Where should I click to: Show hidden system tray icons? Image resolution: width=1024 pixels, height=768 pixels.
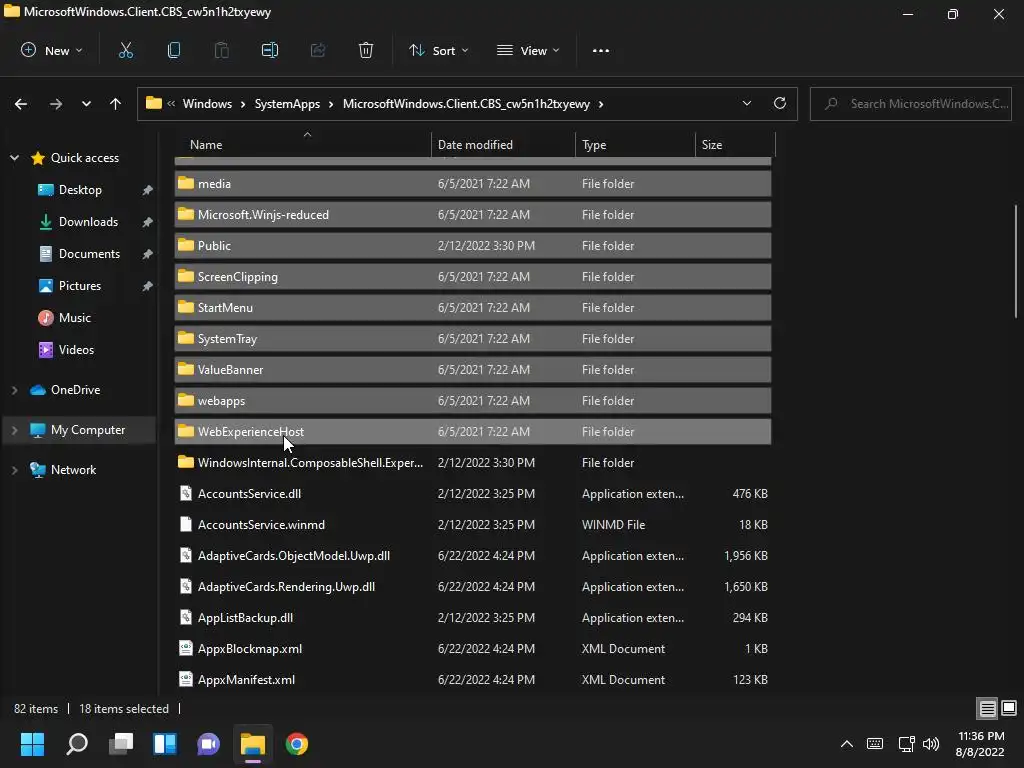pyautogui.click(x=846, y=744)
